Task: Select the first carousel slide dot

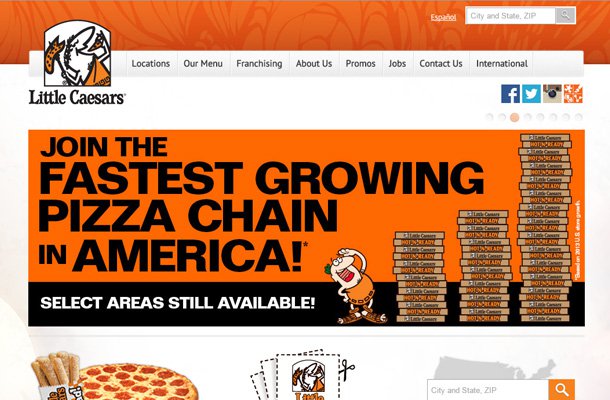Action: tap(489, 117)
